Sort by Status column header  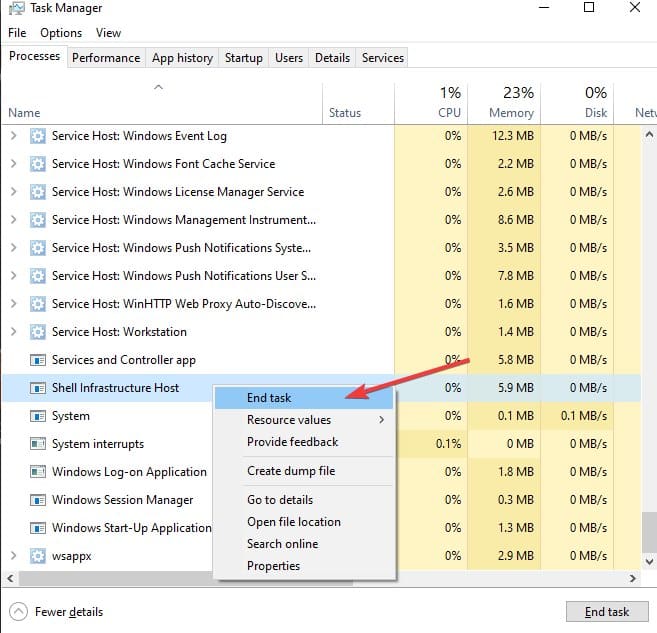[358, 103]
